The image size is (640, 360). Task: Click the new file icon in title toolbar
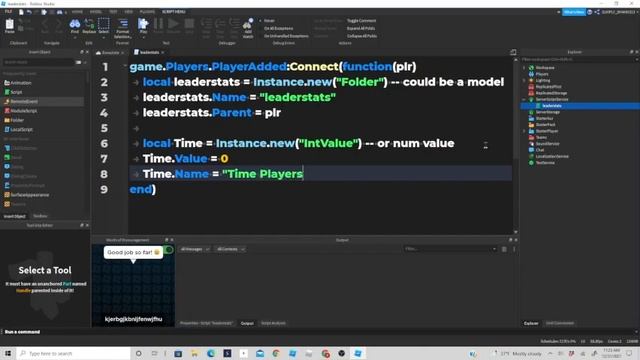[21, 12]
